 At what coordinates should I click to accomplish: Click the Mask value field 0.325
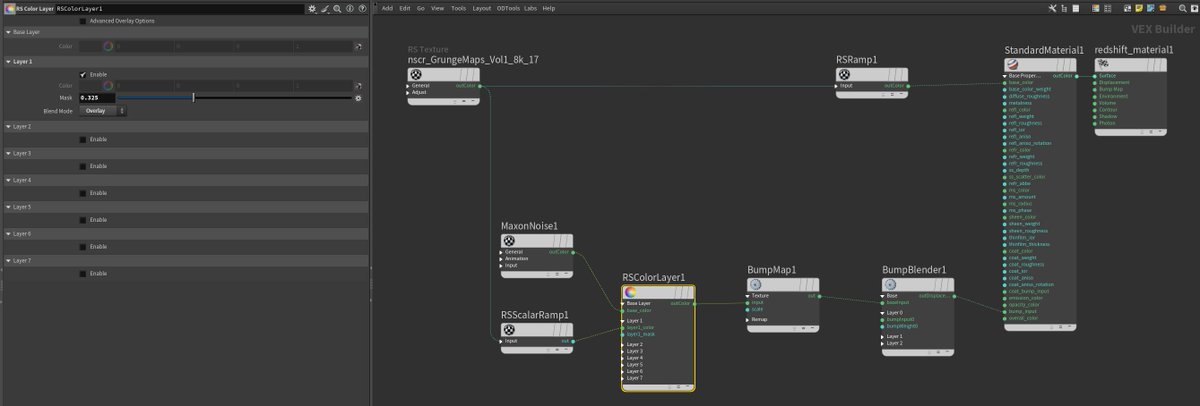[96, 98]
